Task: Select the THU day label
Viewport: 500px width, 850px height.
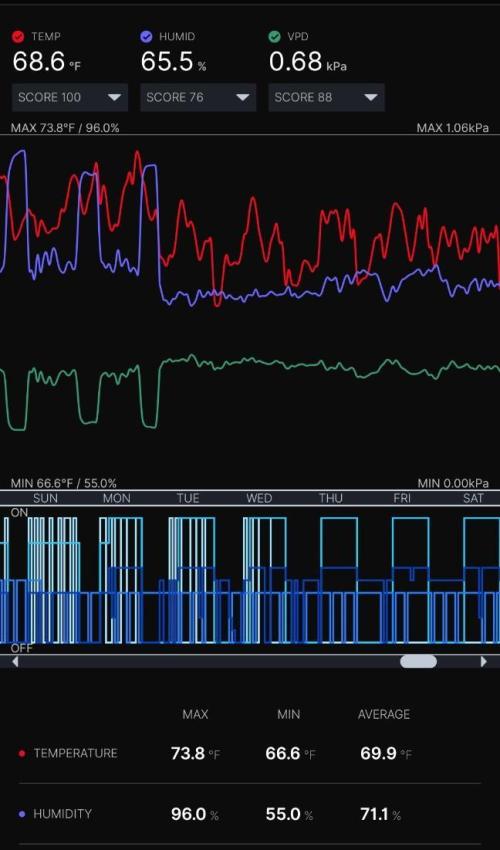Action: [330, 498]
